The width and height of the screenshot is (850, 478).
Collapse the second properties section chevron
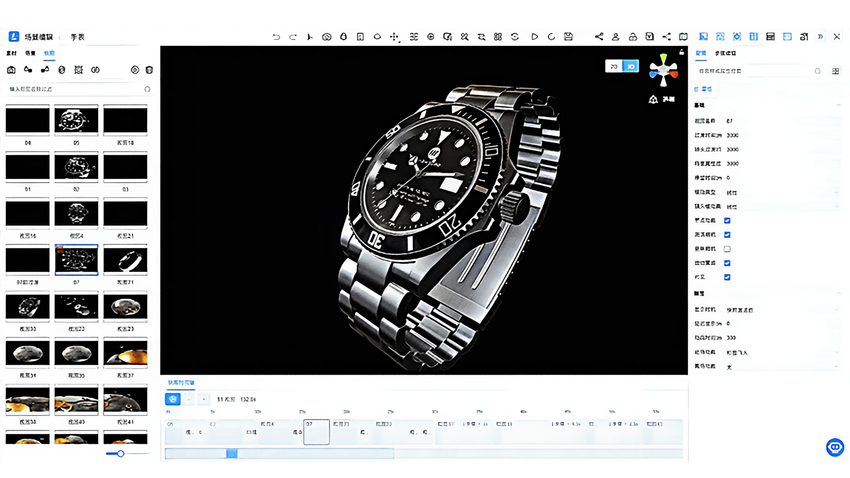point(839,293)
